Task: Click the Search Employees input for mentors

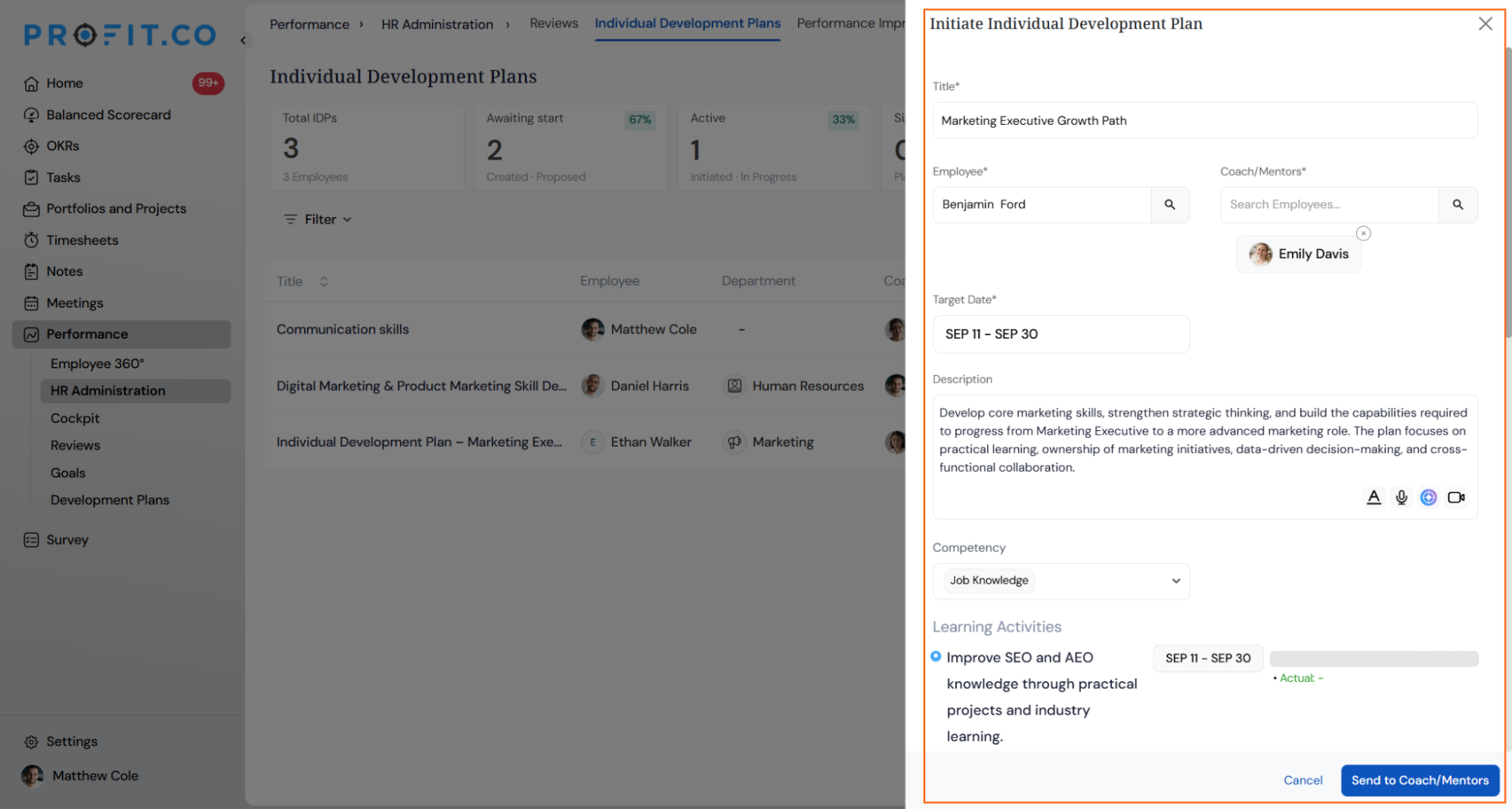Action: coord(1329,205)
